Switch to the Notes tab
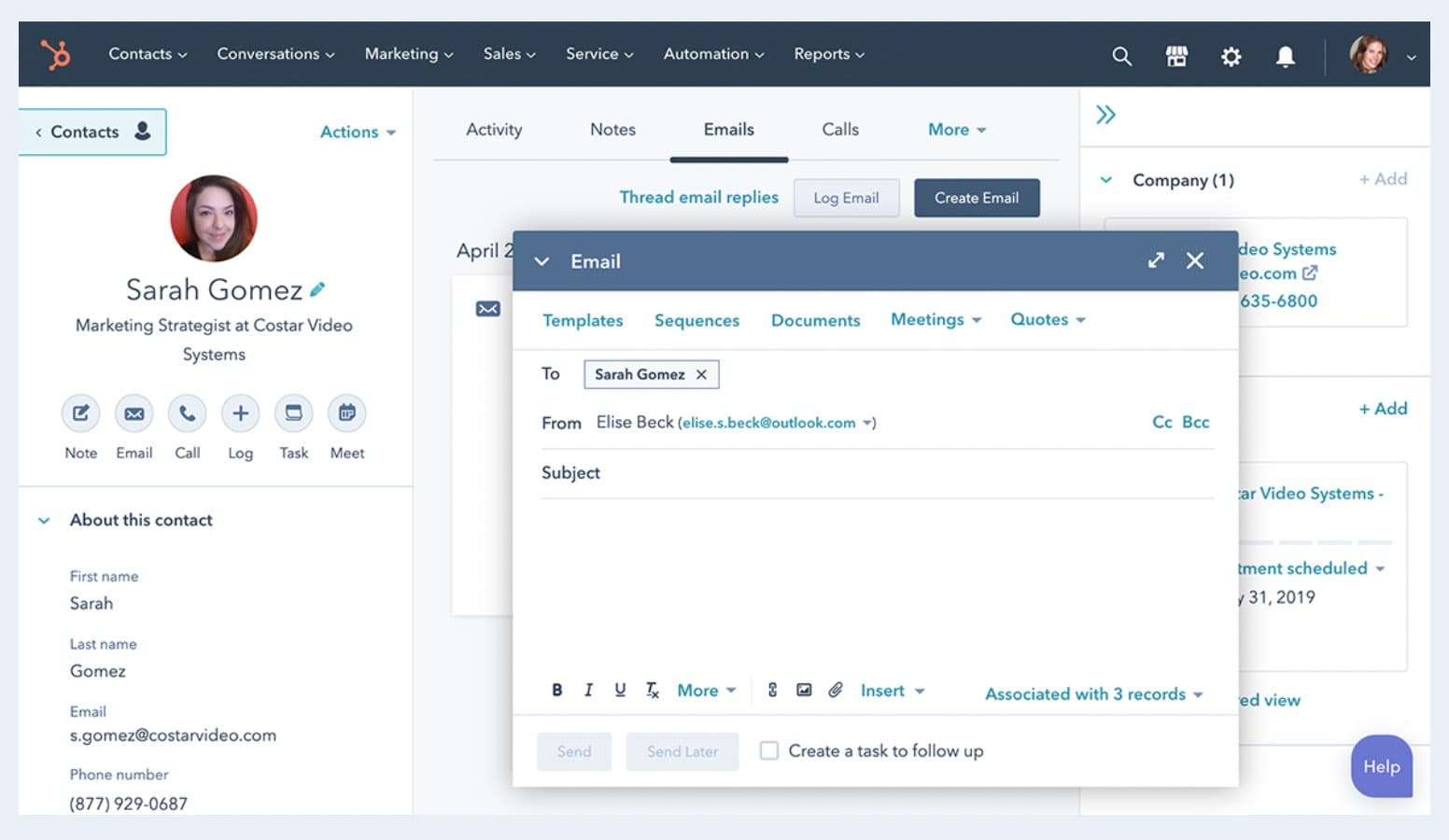1449x840 pixels. [x=612, y=130]
